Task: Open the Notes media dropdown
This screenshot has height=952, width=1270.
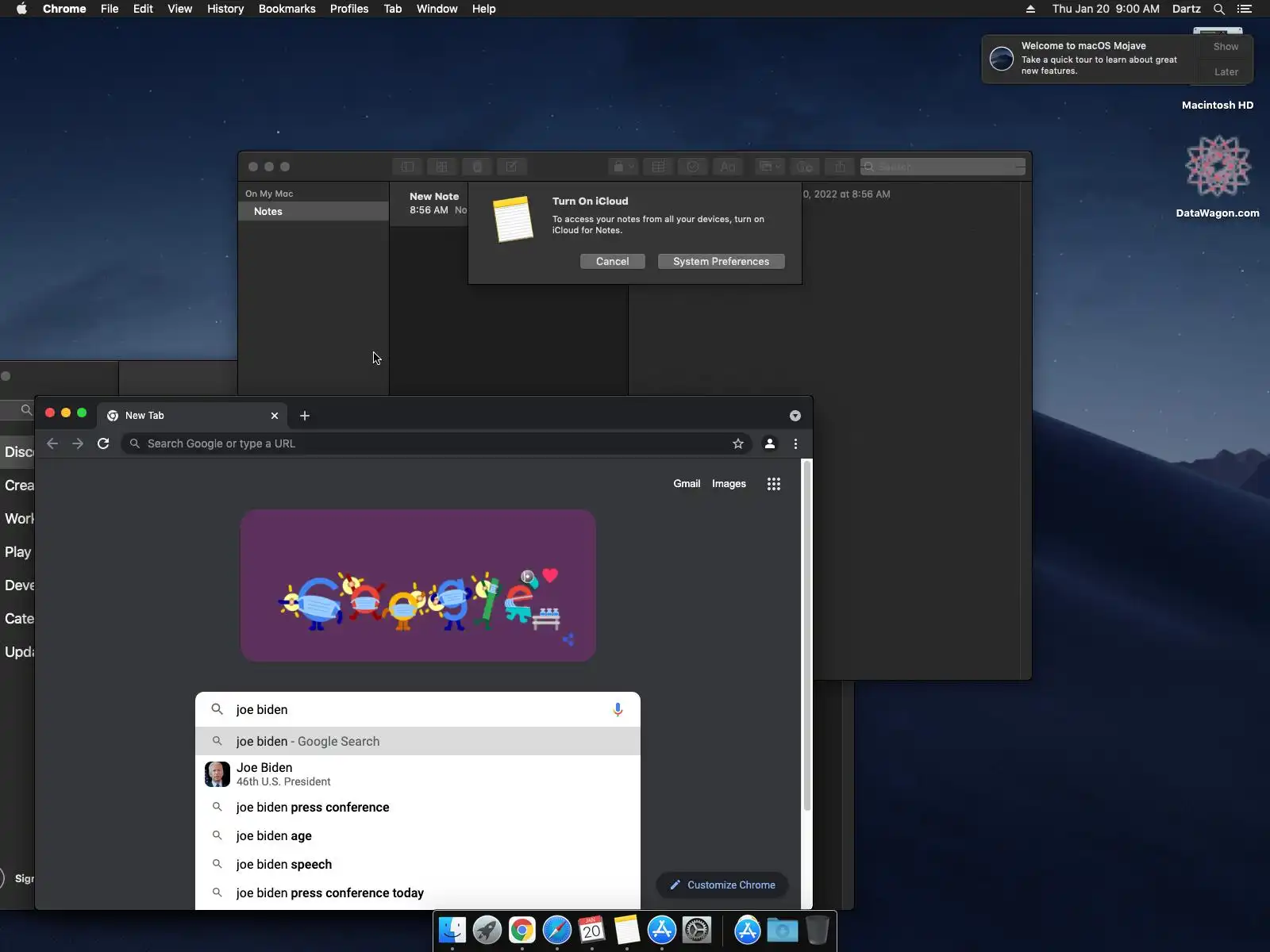Action: click(769, 167)
